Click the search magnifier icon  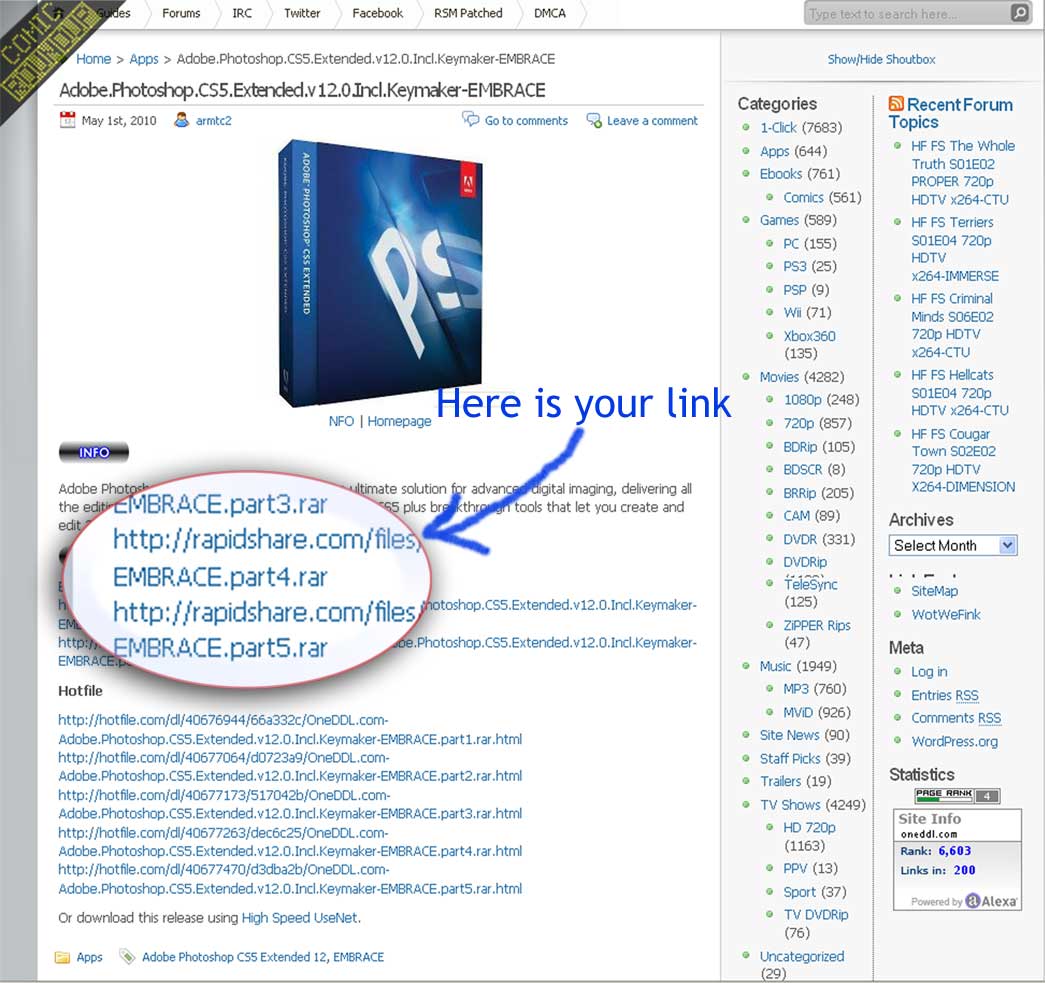pos(1019,13)
